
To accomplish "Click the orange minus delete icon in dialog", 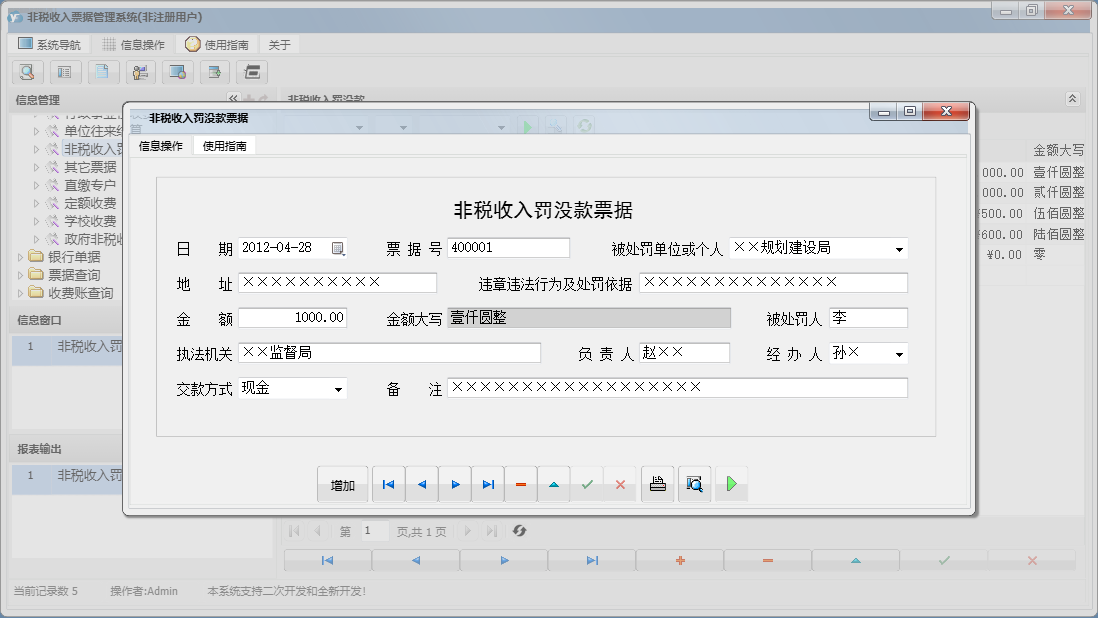I will tap(521, 485).
